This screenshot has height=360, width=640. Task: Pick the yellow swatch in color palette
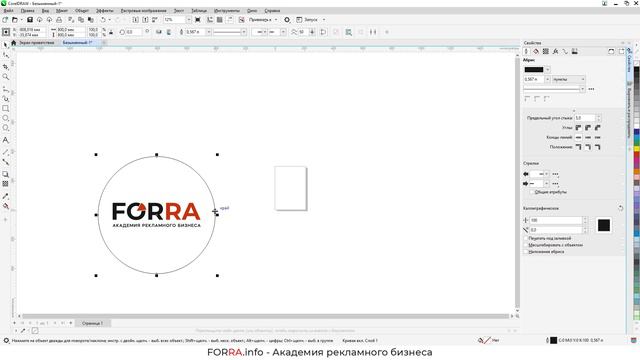(636, 149)
